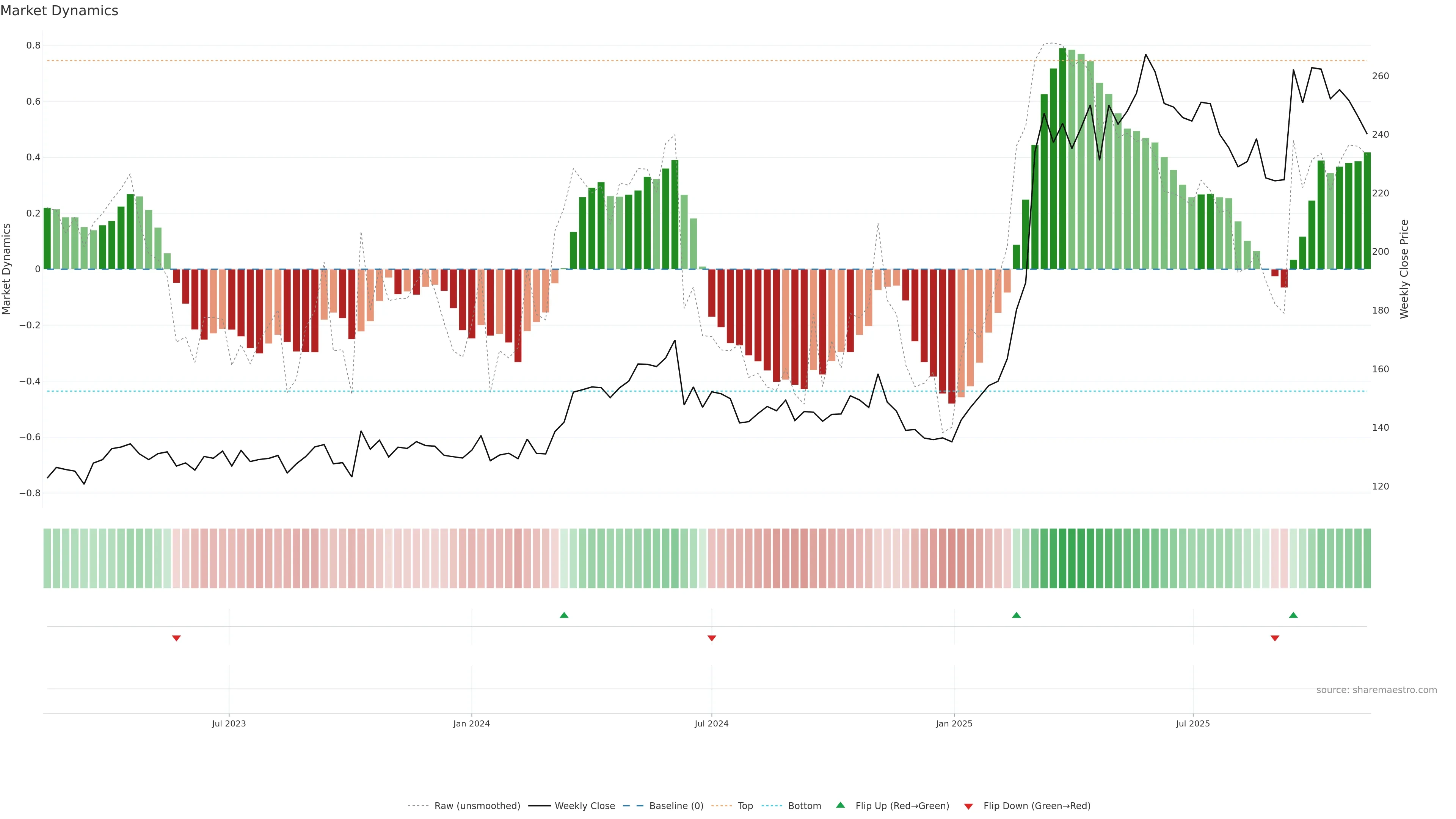Click the red flip-down triangle at Jul 2024
The height and width of the screenshot is (819, 1456).
click(x=712, y=638)
